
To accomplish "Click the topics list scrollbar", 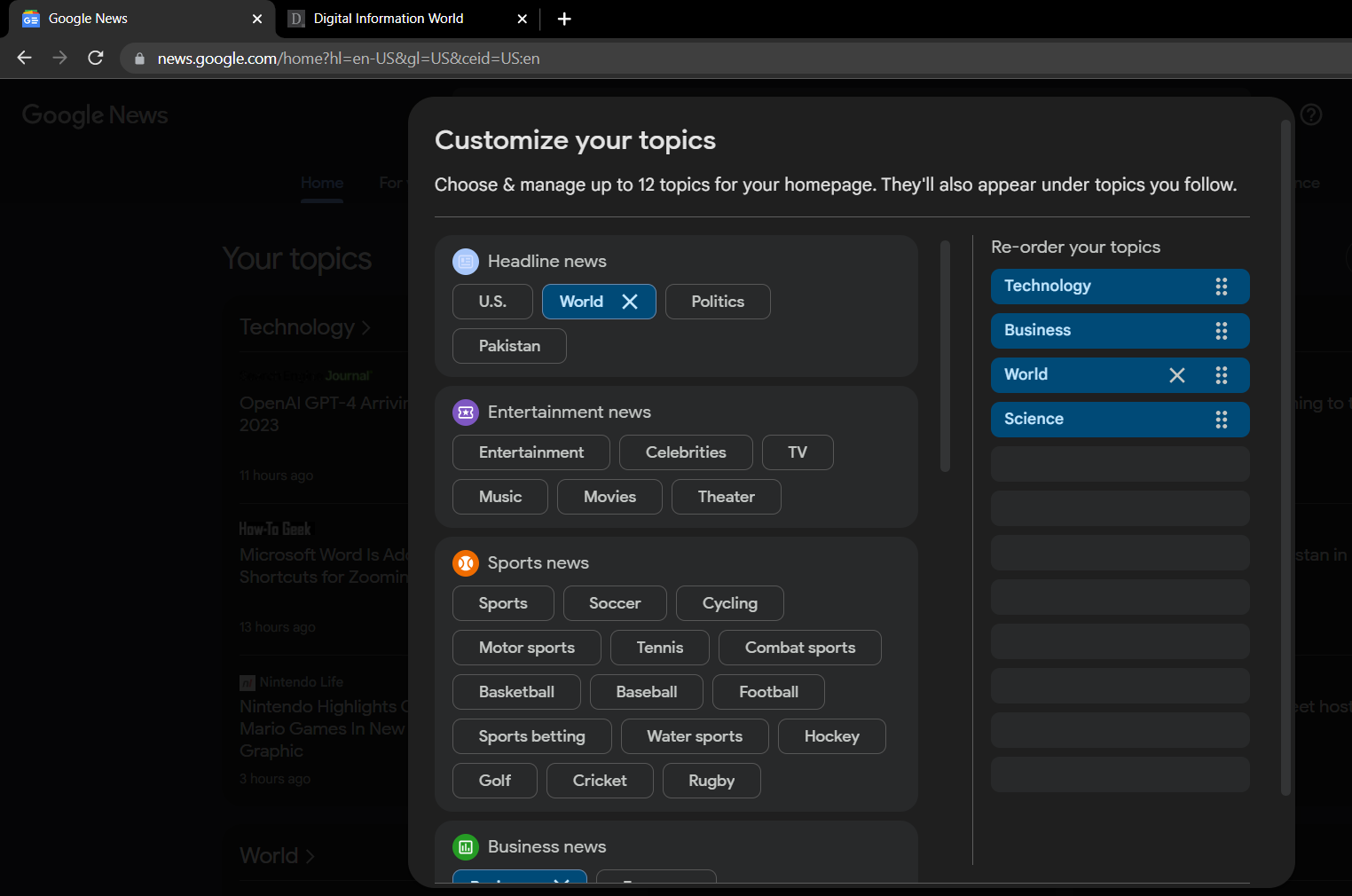I will pyautogui.click(x=945, y=355).
